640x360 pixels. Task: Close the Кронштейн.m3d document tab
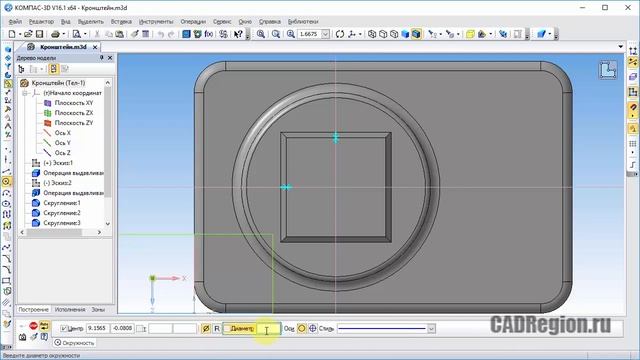tap(95, 47)
